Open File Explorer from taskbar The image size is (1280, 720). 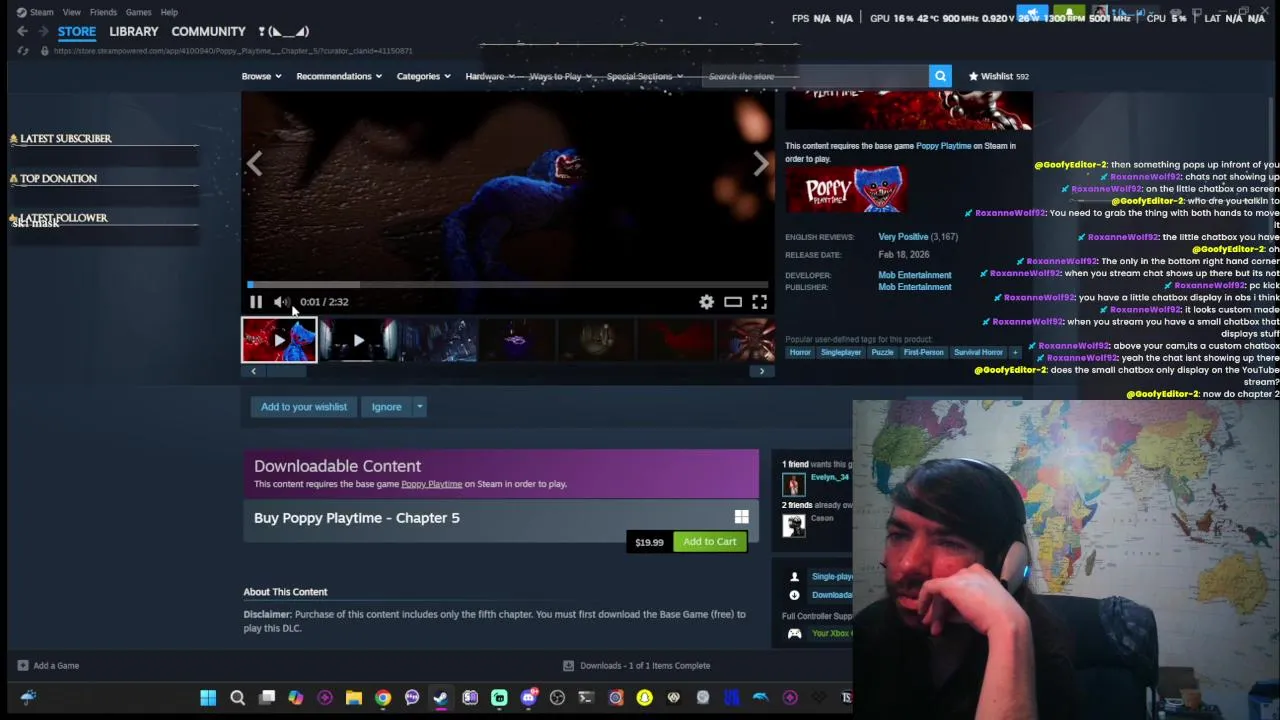354,698
